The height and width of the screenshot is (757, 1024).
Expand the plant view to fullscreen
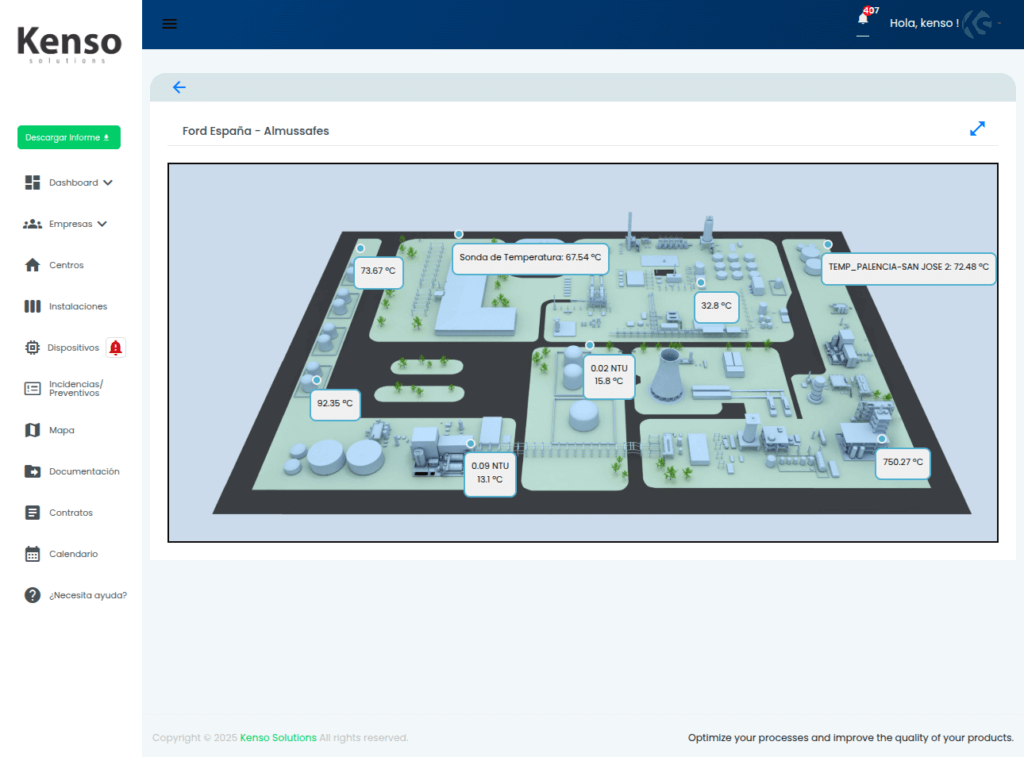click(x=977, y=129)
